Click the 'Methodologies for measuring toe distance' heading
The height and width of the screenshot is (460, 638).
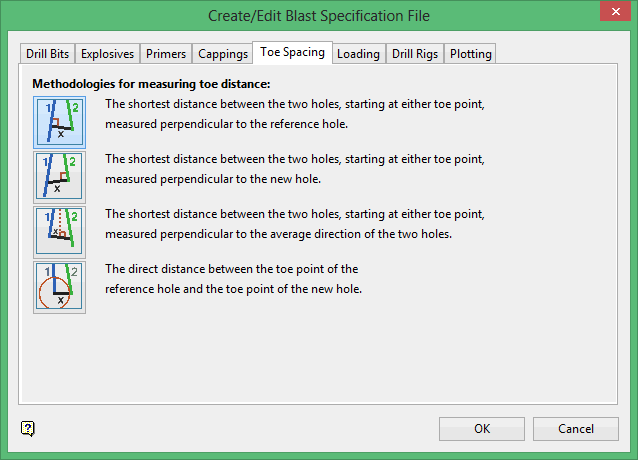[x=151, y=84]
